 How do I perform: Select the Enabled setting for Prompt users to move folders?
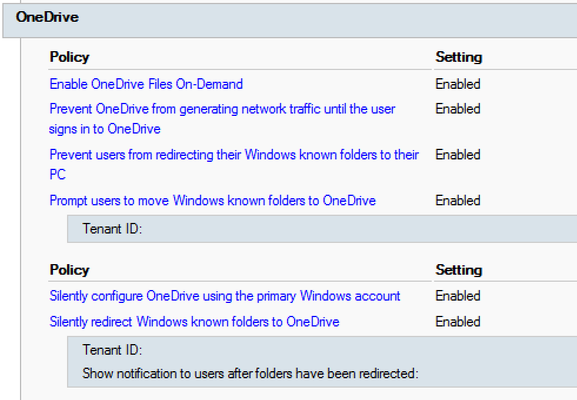coord(458,201)
